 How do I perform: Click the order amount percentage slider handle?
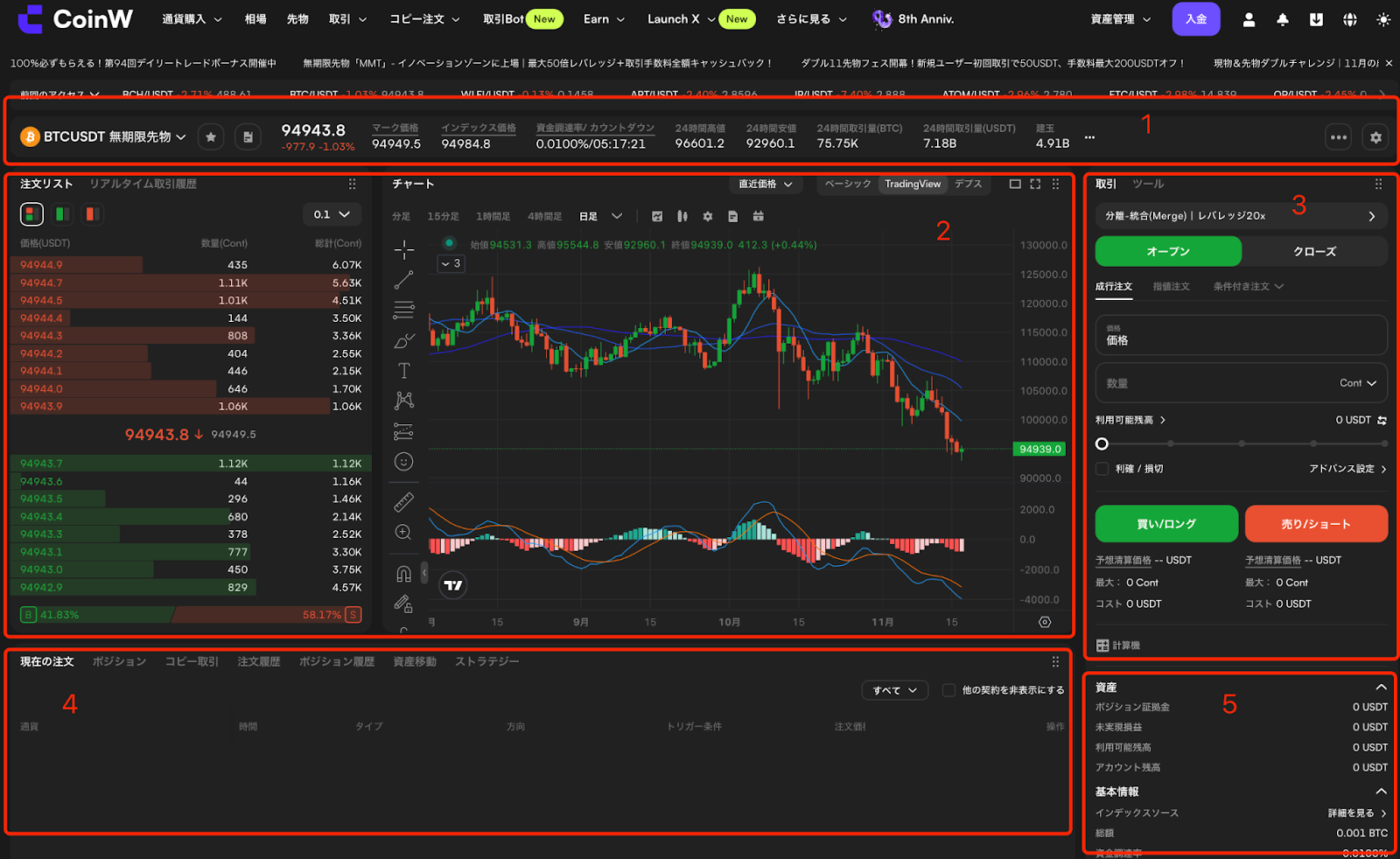point(1102,444)
